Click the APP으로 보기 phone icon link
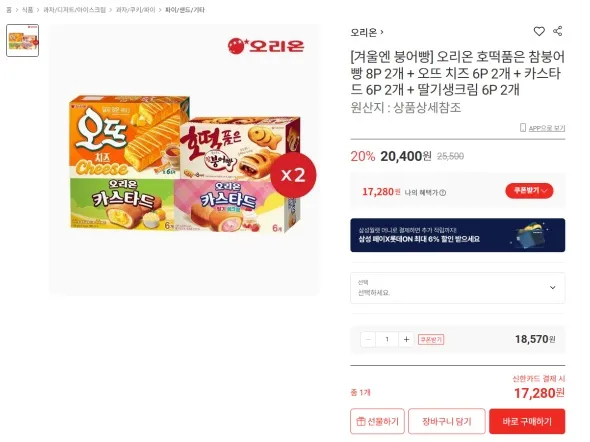The width and height of the screenshot is (590, 442). [542, 128]
